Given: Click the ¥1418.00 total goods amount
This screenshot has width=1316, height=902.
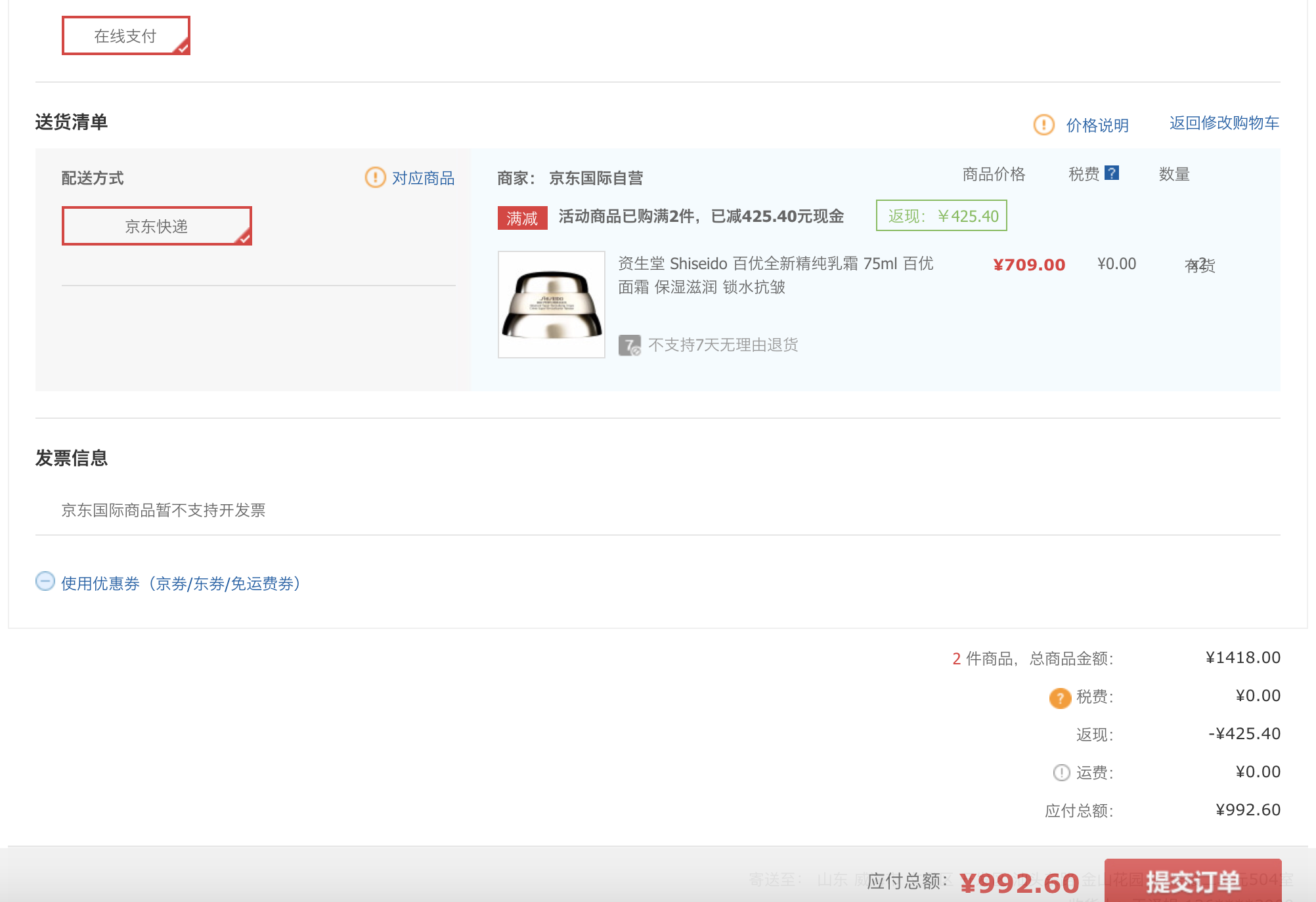Looking at the screenshot, I should [1243, 657].
